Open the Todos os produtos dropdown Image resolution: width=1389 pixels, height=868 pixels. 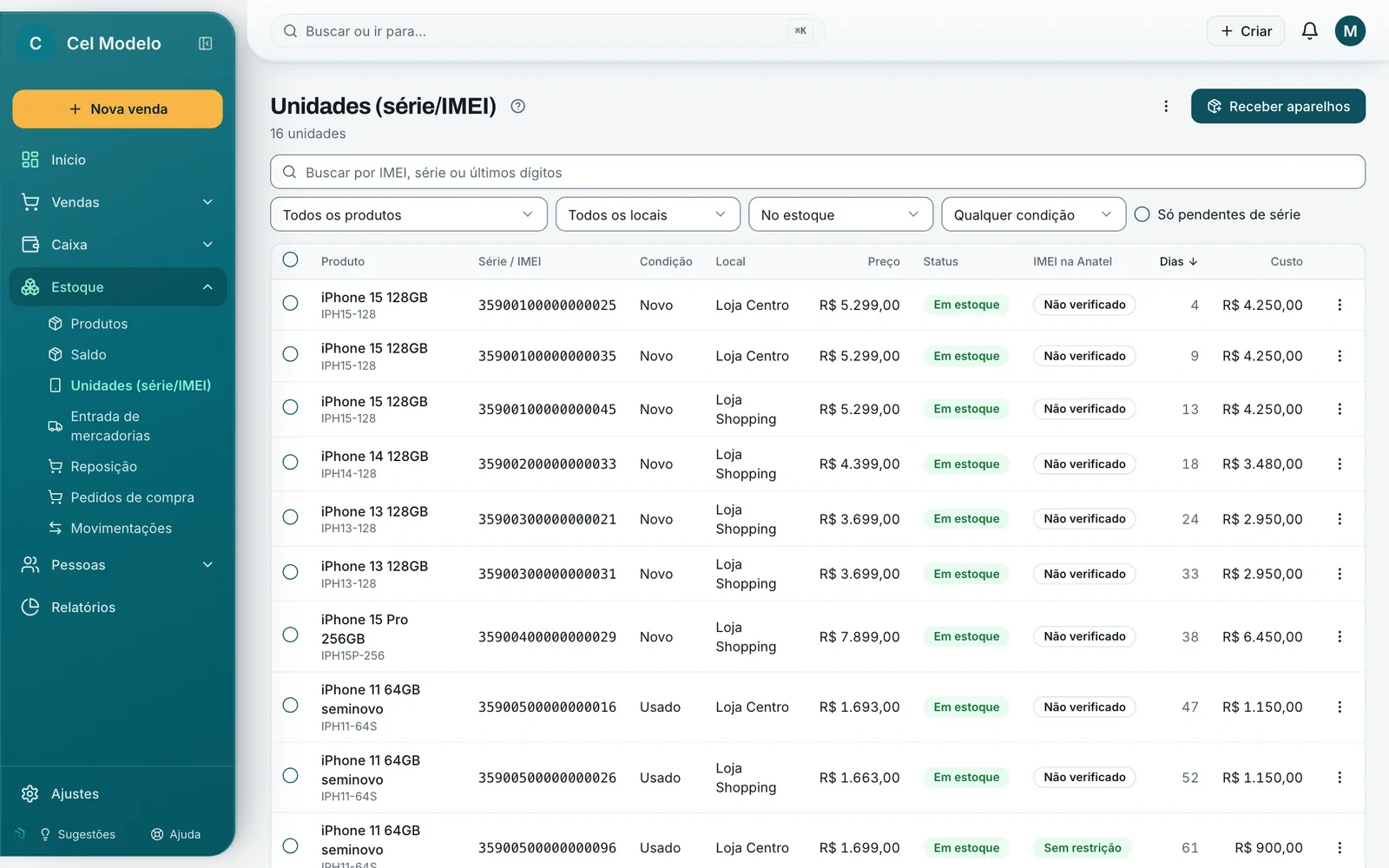[x=409, y=214]
